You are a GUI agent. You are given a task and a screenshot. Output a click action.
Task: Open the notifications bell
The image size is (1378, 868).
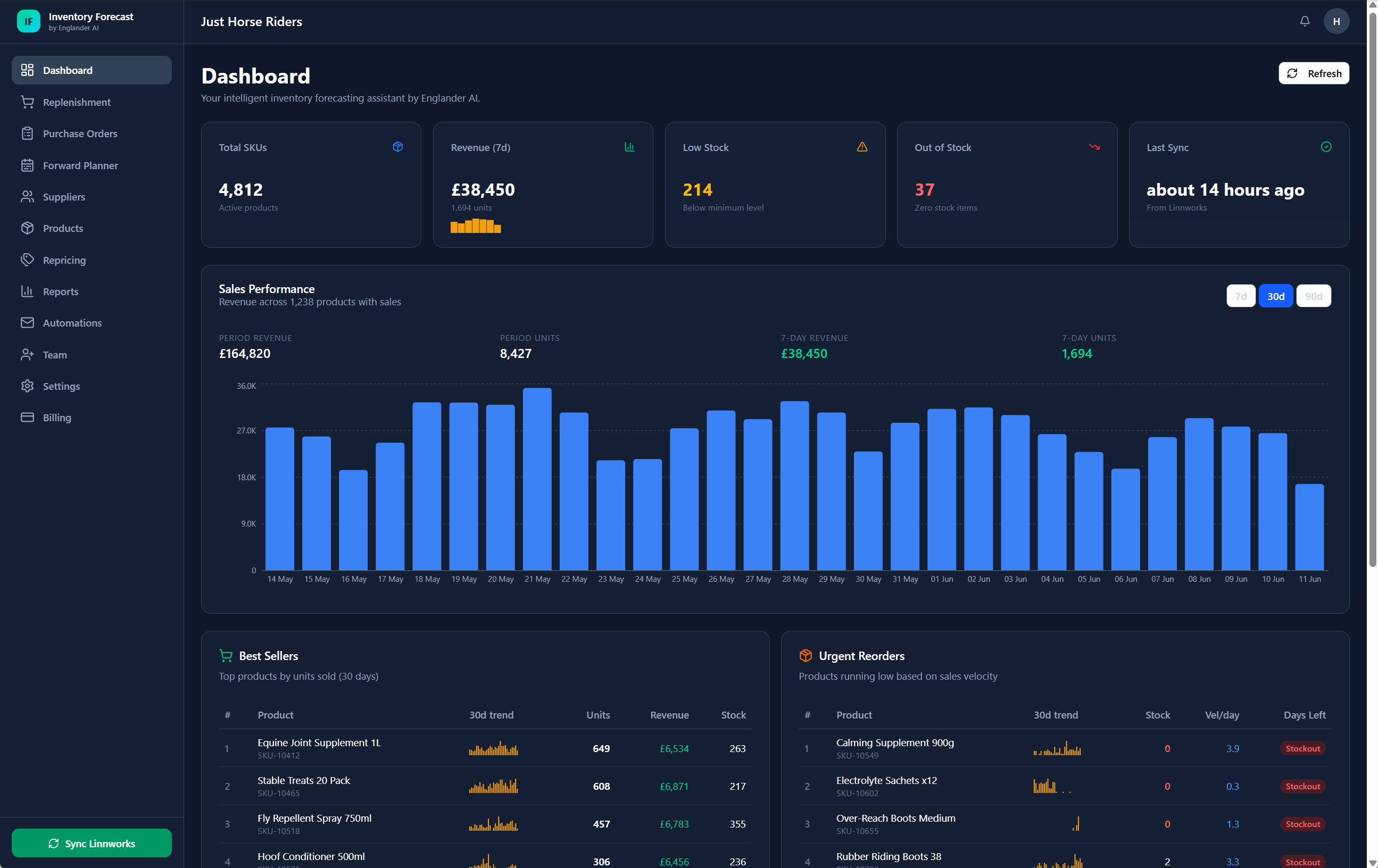1305,22
